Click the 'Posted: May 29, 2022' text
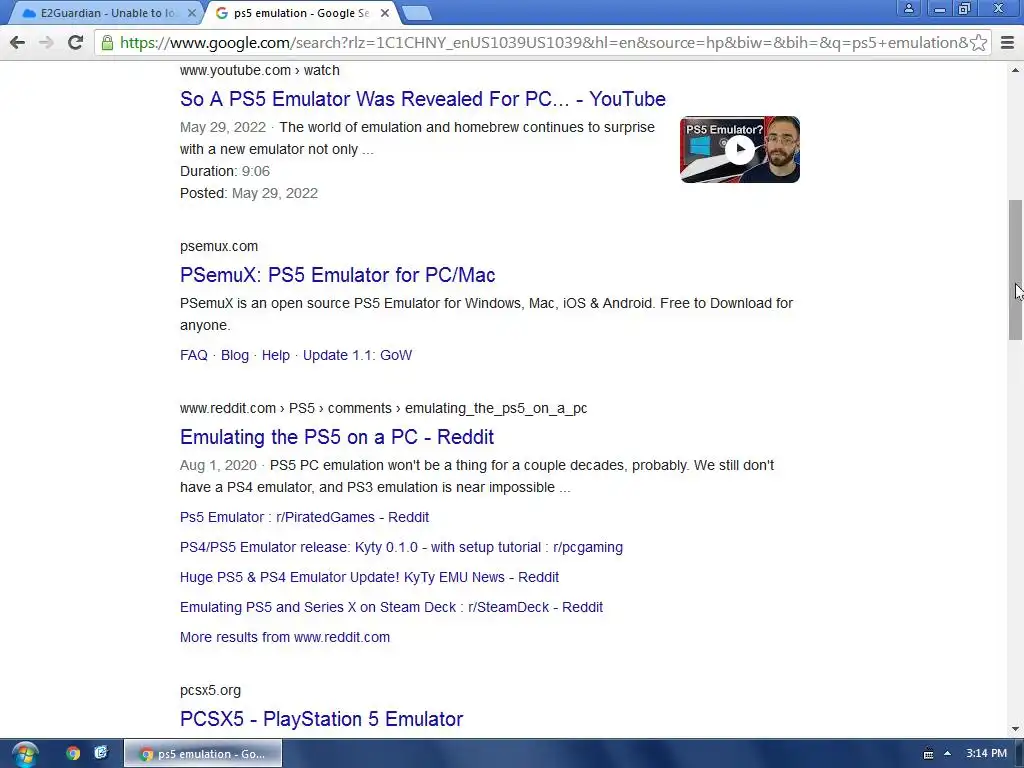1024x768 pixels. coord(249,193)
